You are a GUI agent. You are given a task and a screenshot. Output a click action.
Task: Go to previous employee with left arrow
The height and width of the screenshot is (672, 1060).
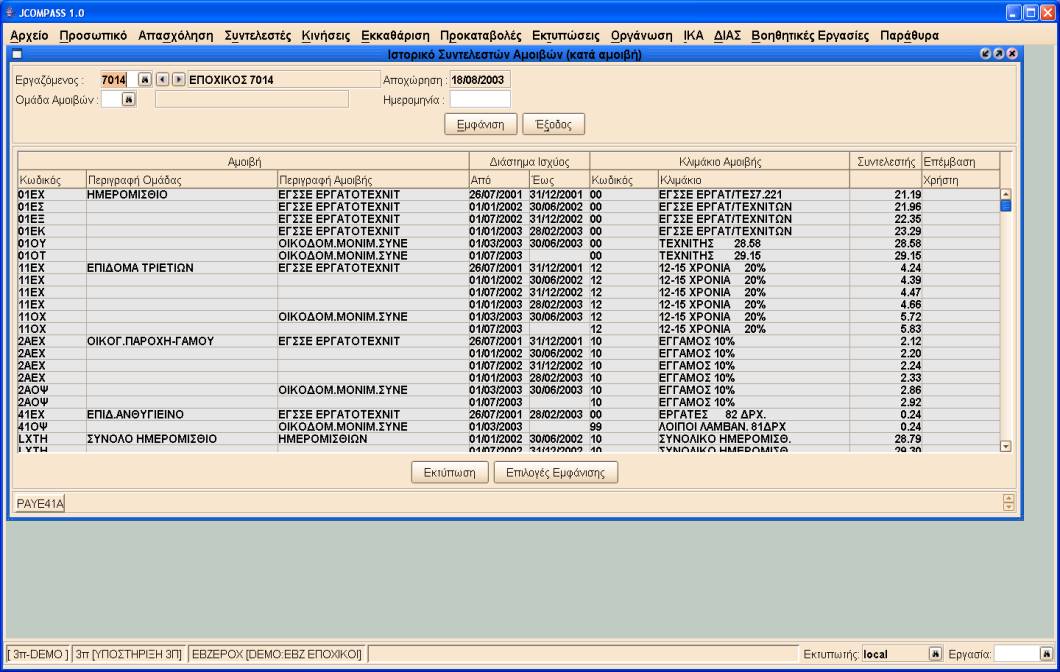pyautogui.click(x=162, y=80)
